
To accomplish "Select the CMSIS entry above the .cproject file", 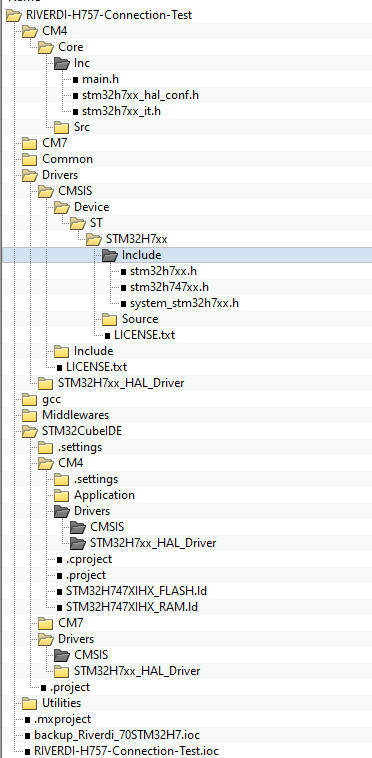I will point(108,527).
